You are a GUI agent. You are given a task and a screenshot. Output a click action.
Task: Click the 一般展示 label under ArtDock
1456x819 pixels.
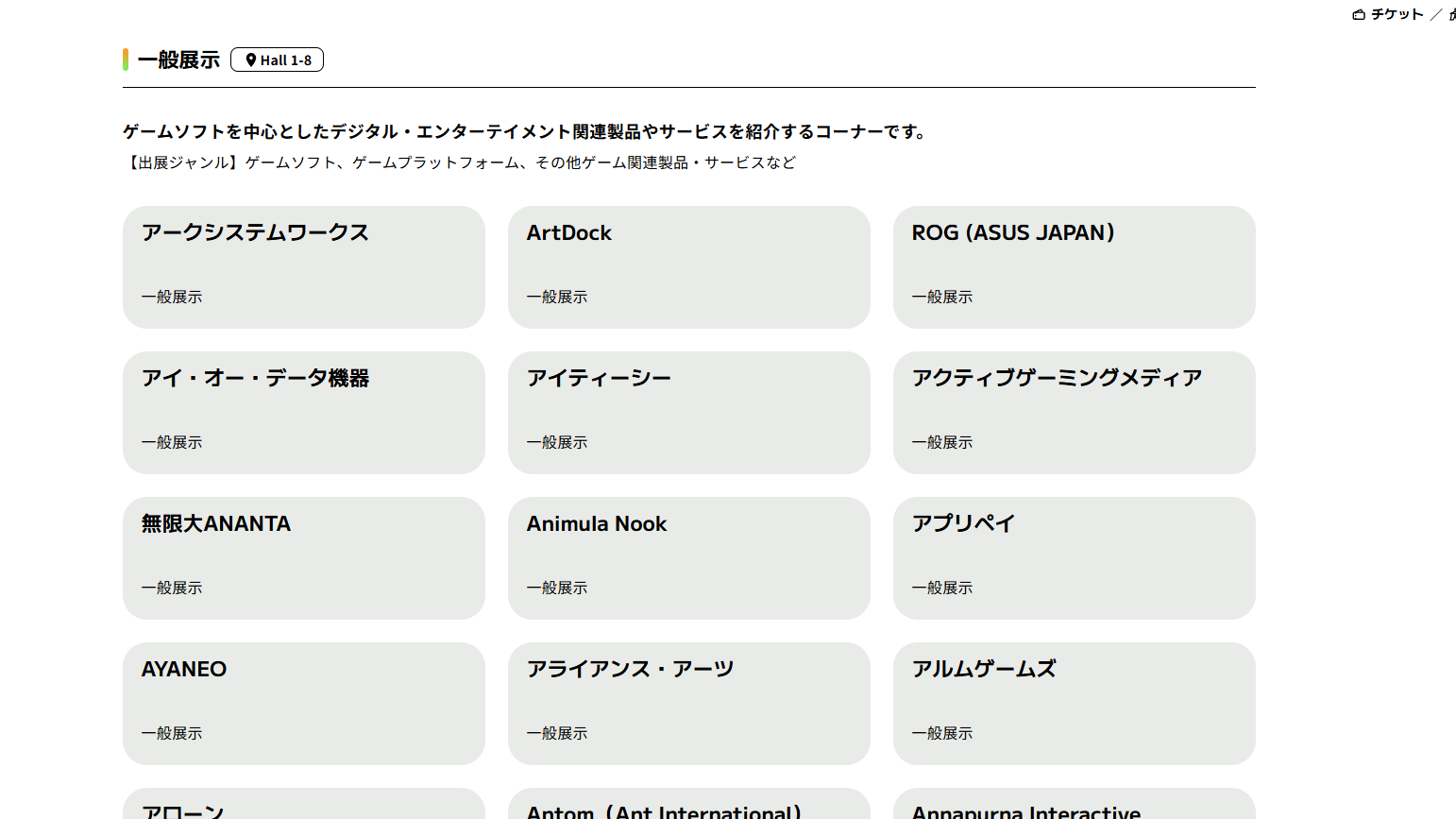click(557, 297)
